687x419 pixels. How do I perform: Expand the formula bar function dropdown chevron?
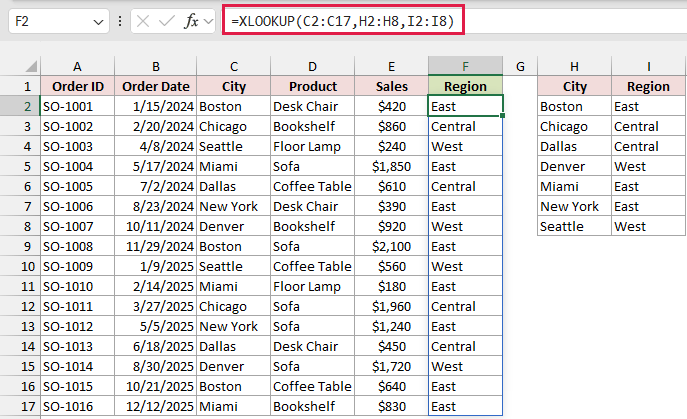tap(209, 21)
